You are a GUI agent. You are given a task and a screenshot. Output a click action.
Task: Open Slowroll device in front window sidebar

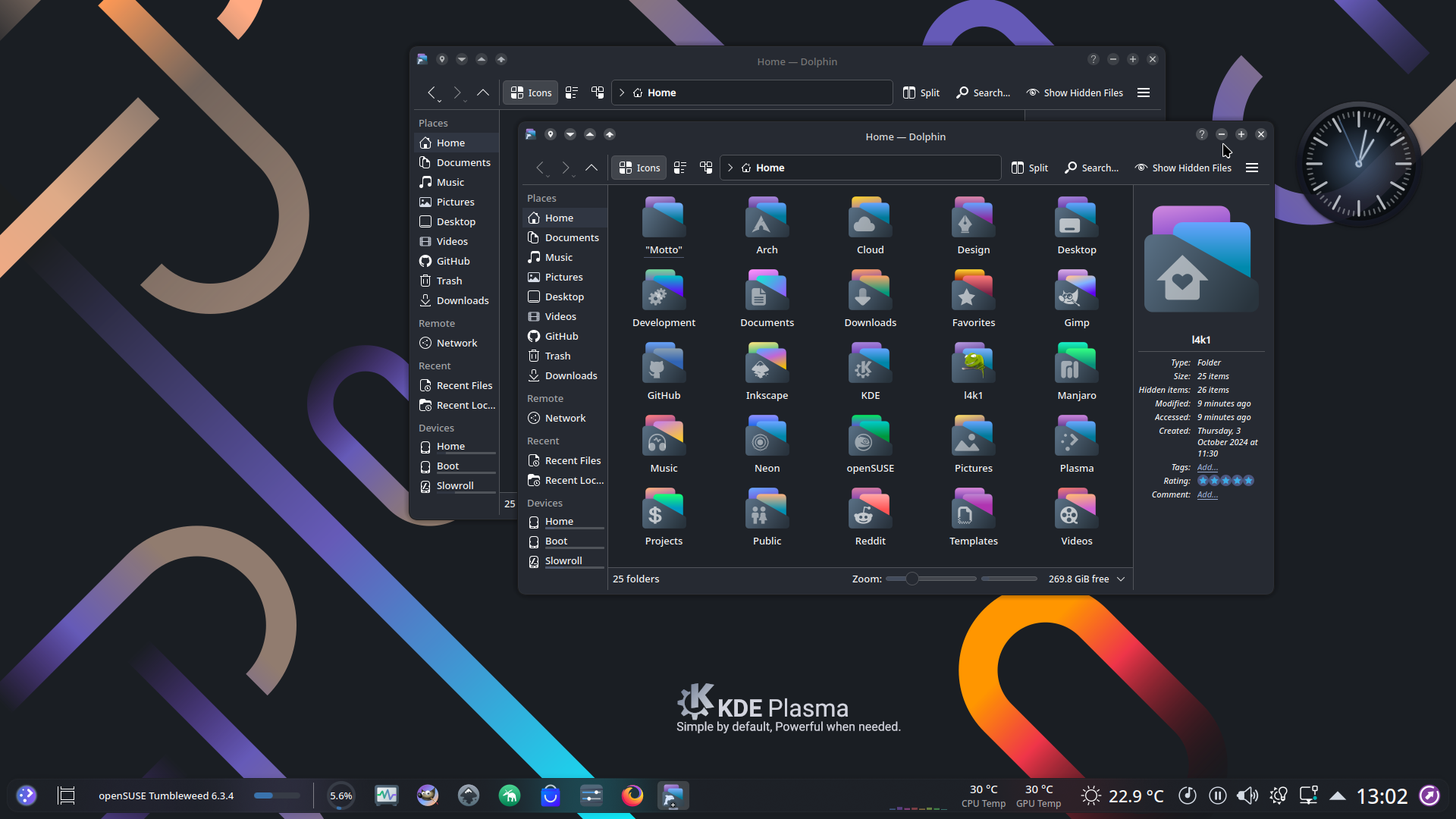pos(565,561)
